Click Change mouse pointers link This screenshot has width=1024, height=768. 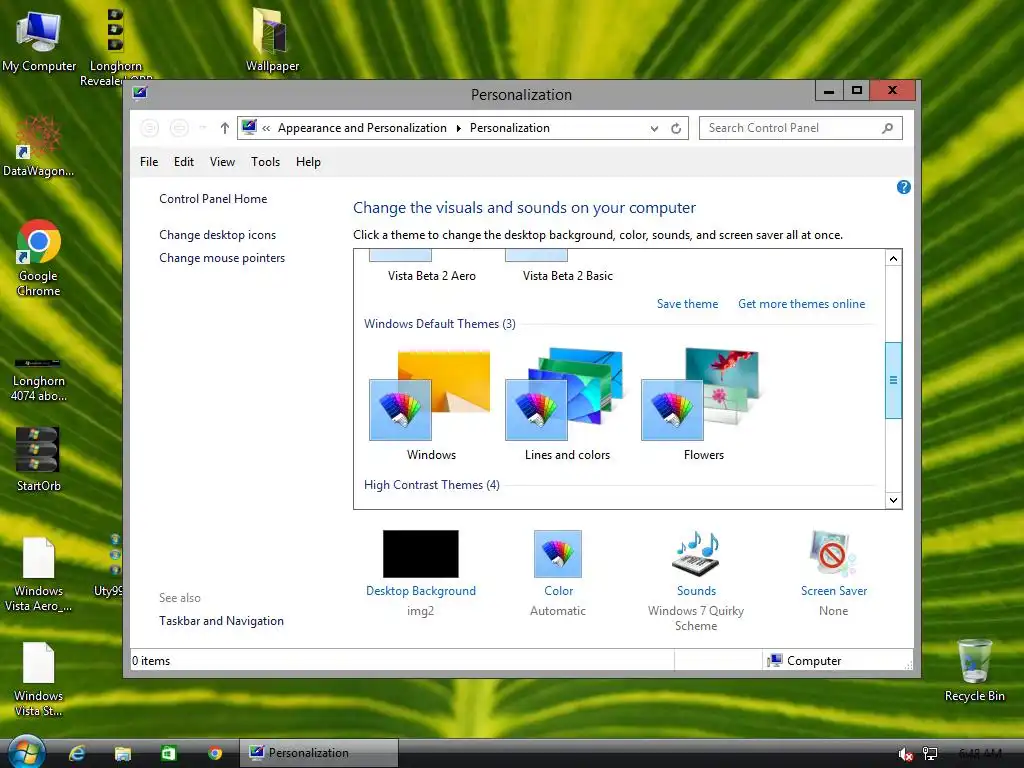pyautogui.click(x=222, y=258)
